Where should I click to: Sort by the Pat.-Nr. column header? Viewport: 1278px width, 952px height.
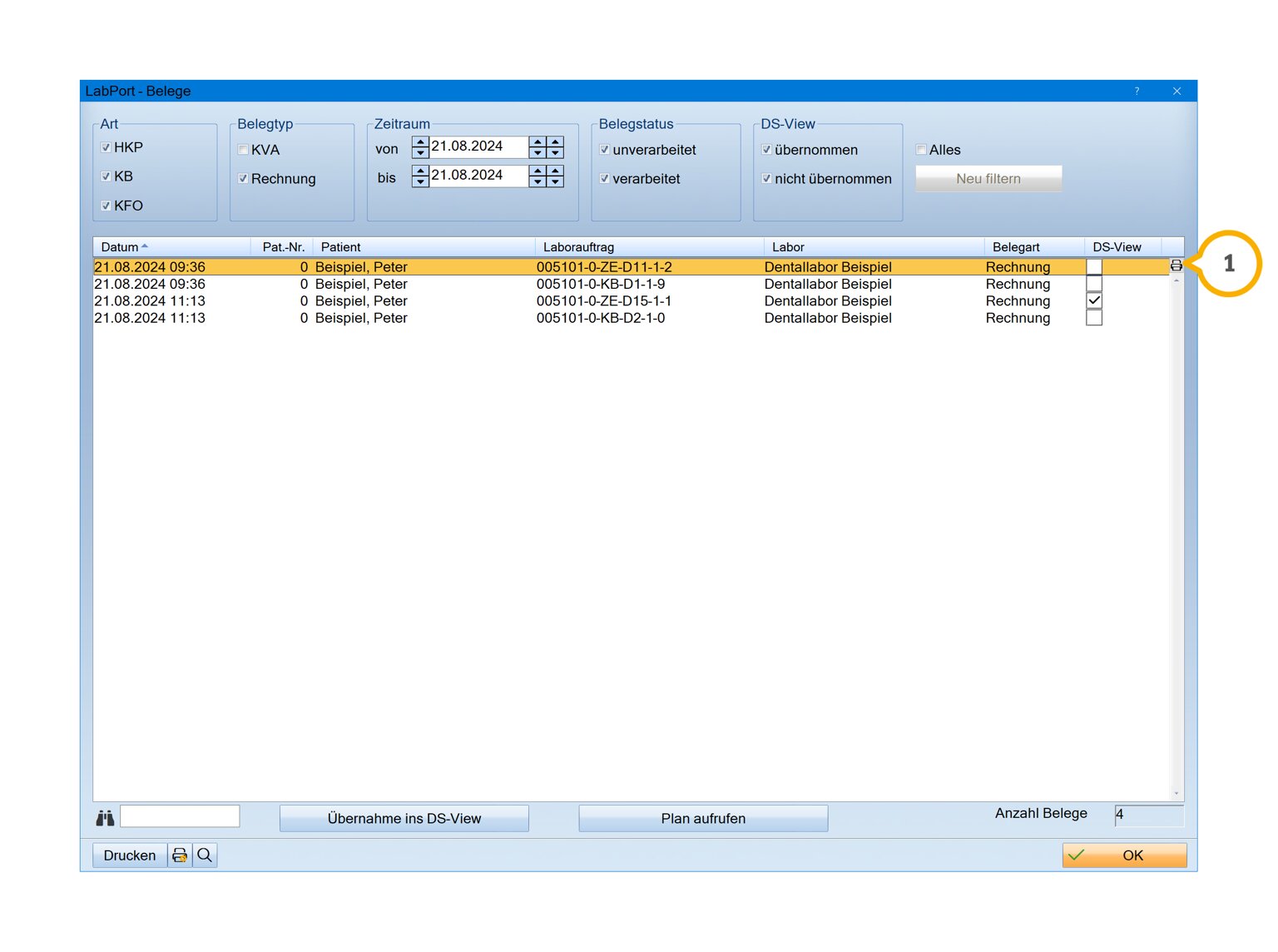click(282, 247)
